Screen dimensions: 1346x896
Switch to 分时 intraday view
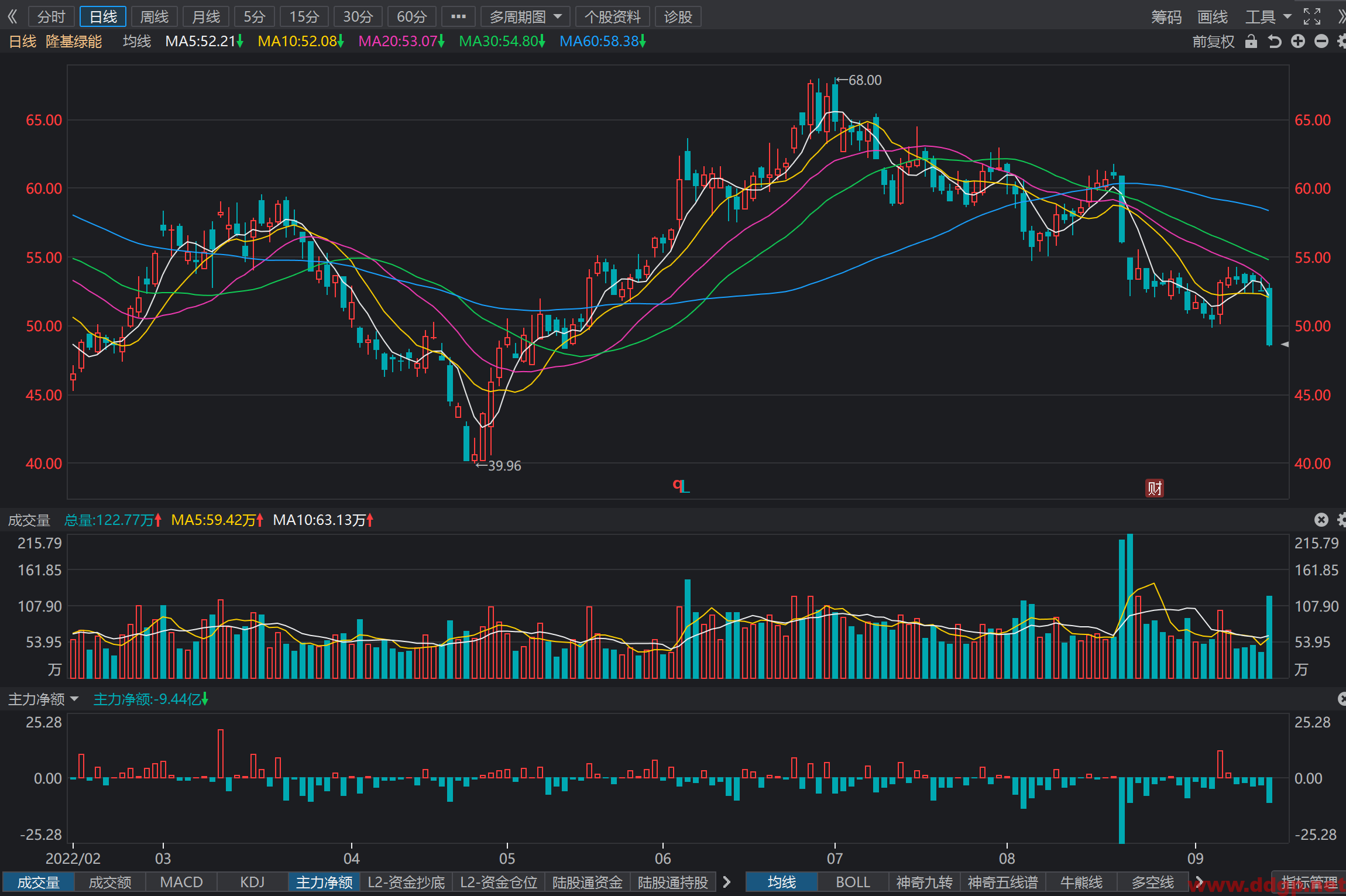coord(51,16)
